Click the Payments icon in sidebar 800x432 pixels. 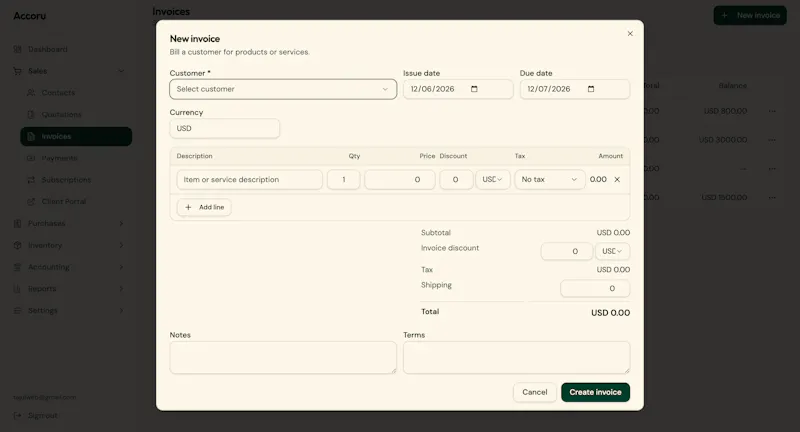(x=31, y=159)
